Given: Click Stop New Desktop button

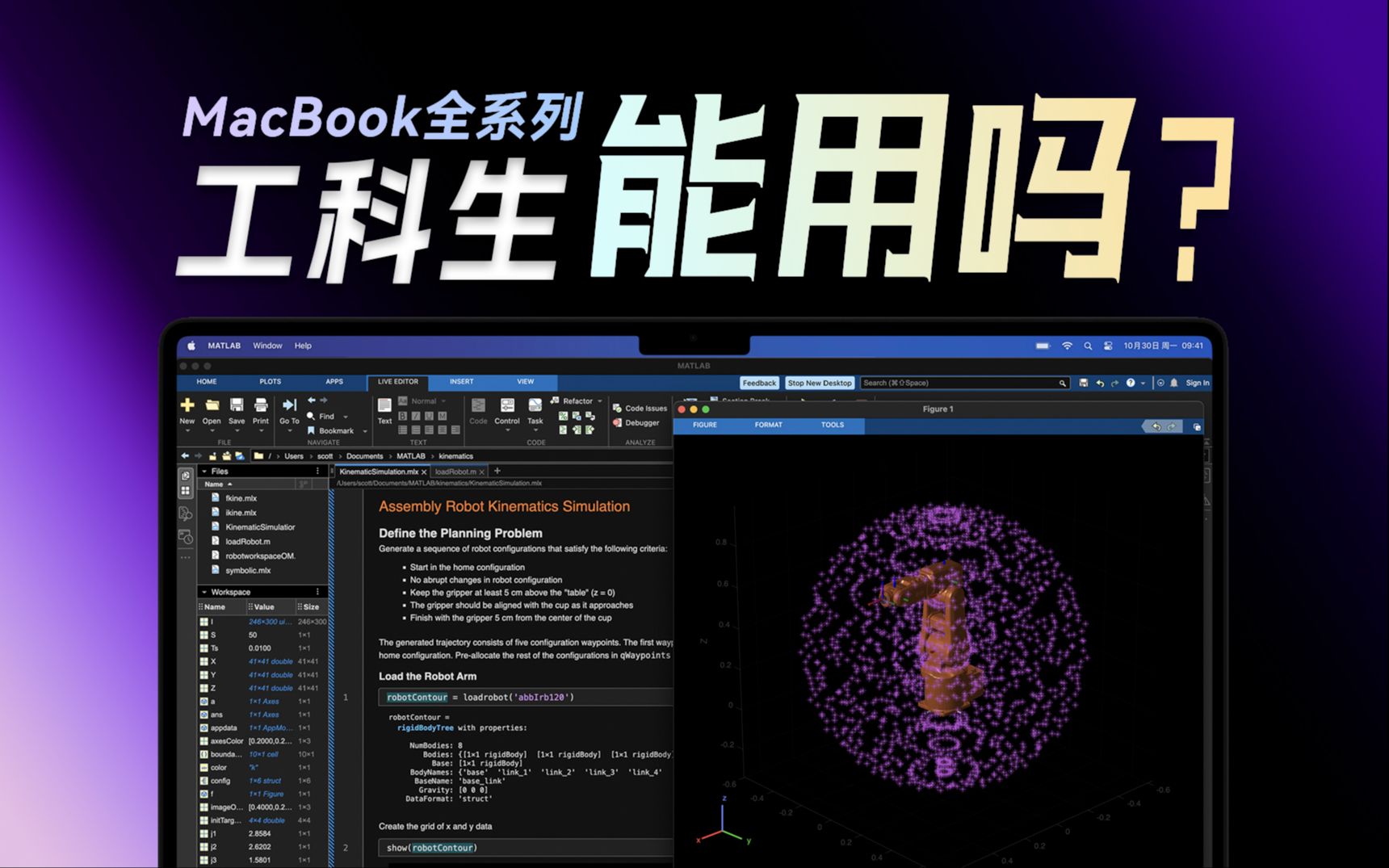Looking at the screenshot, I should [820, 383].
